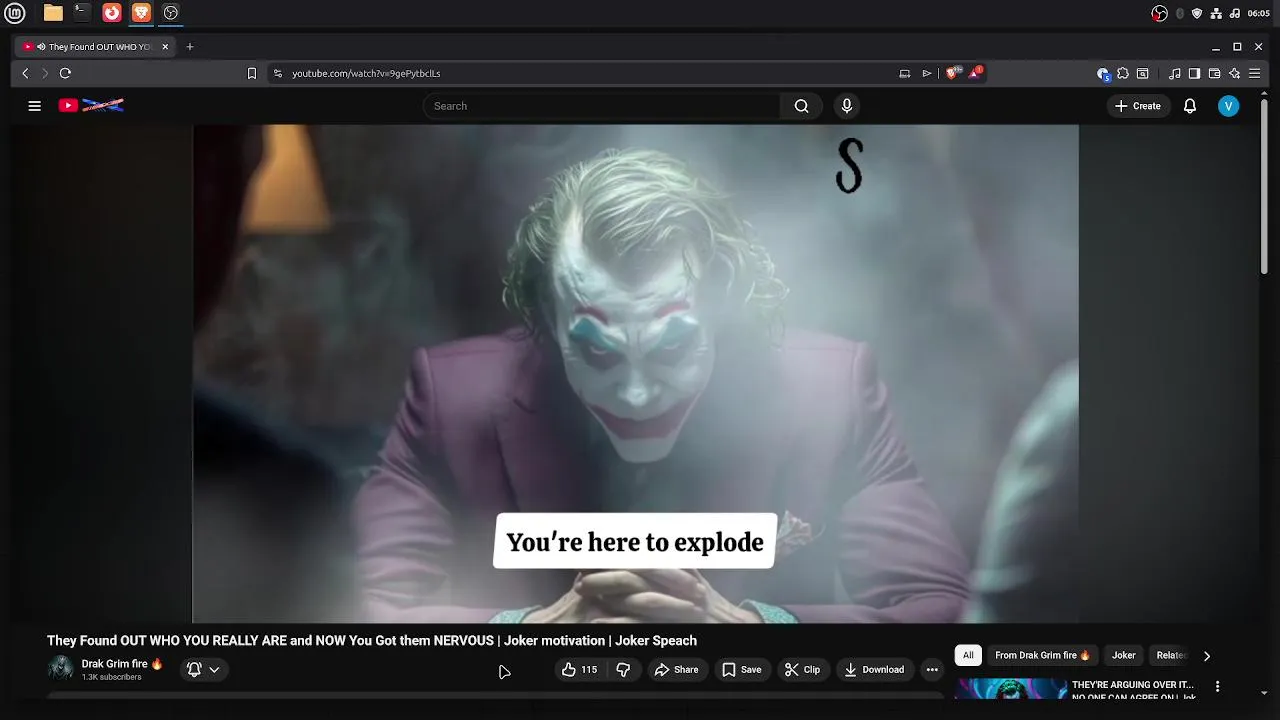Viewport: 1280px width, 720px height.
Task: Dislike this video
Action: point(623,670)
